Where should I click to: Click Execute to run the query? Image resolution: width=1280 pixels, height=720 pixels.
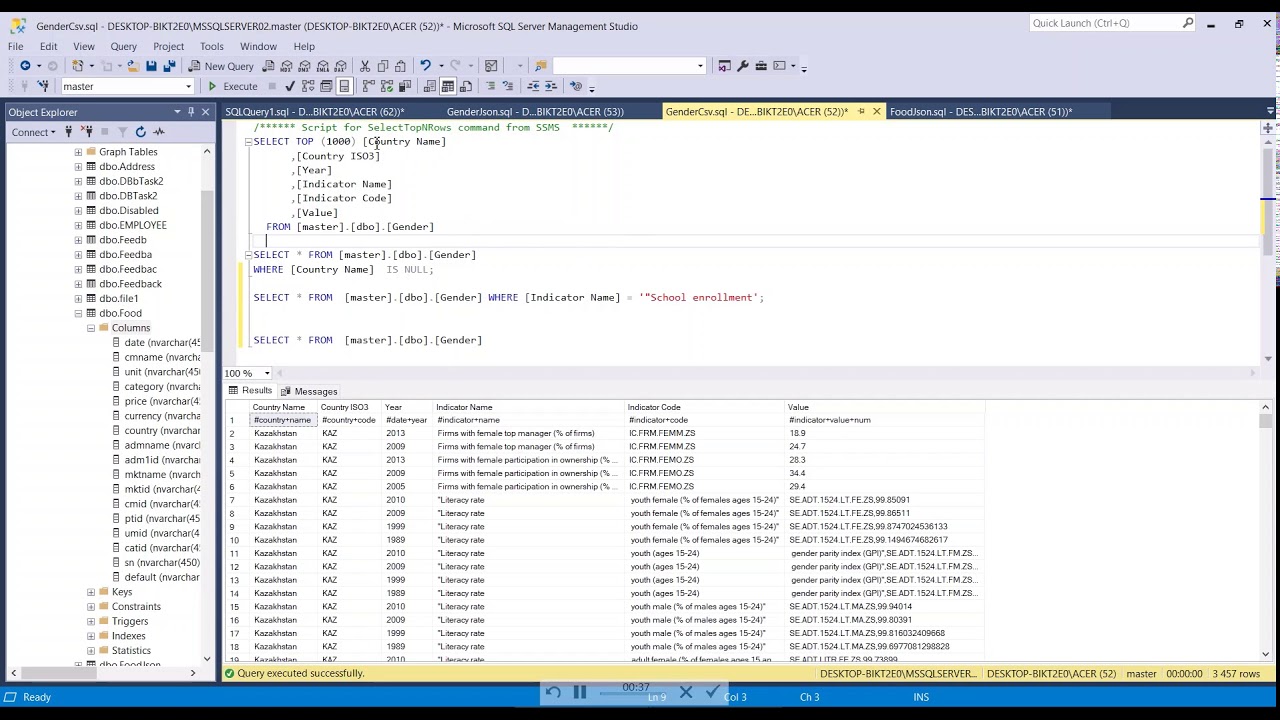pos(233,86)
